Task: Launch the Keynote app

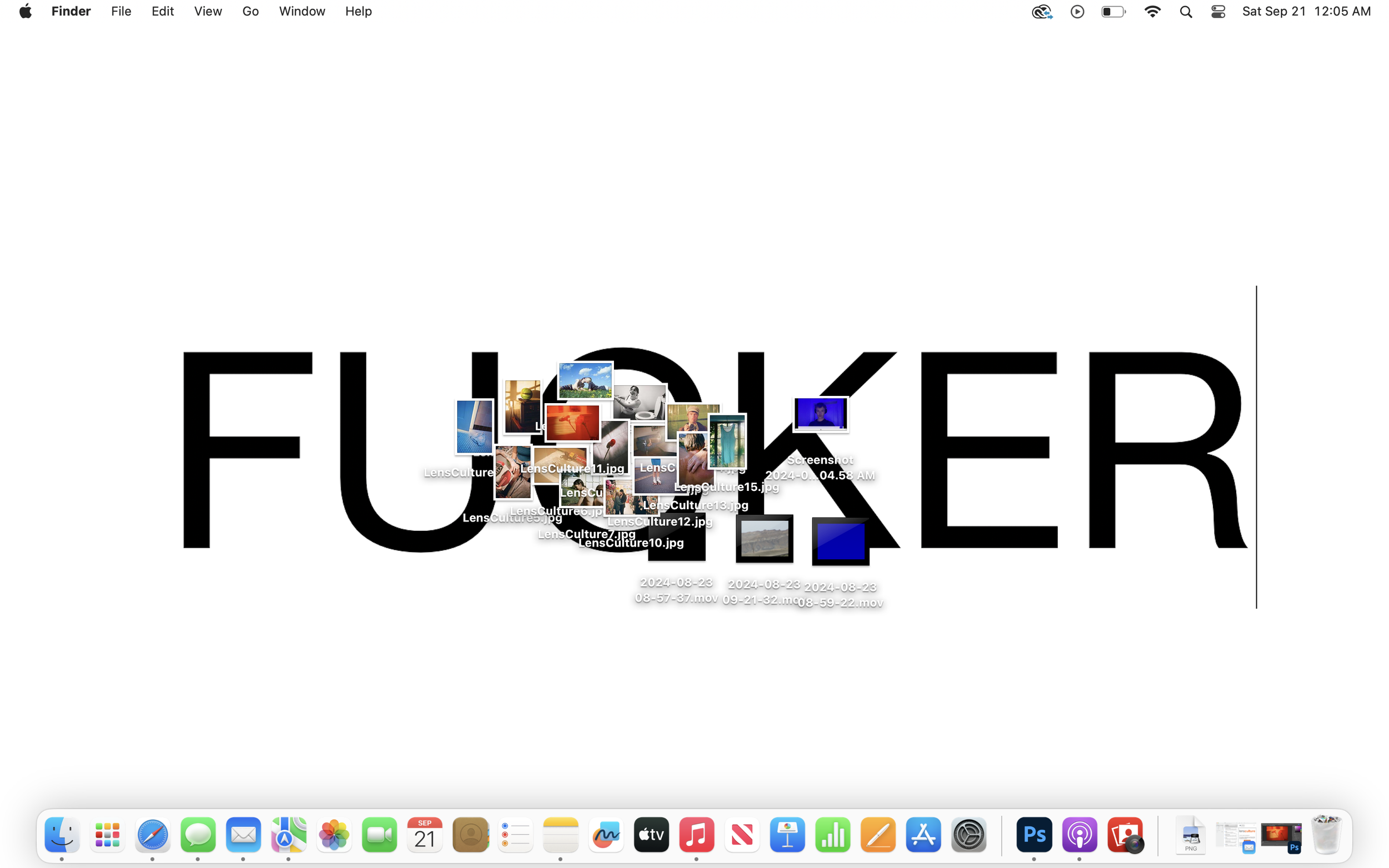Action: [x=787, y=835]
